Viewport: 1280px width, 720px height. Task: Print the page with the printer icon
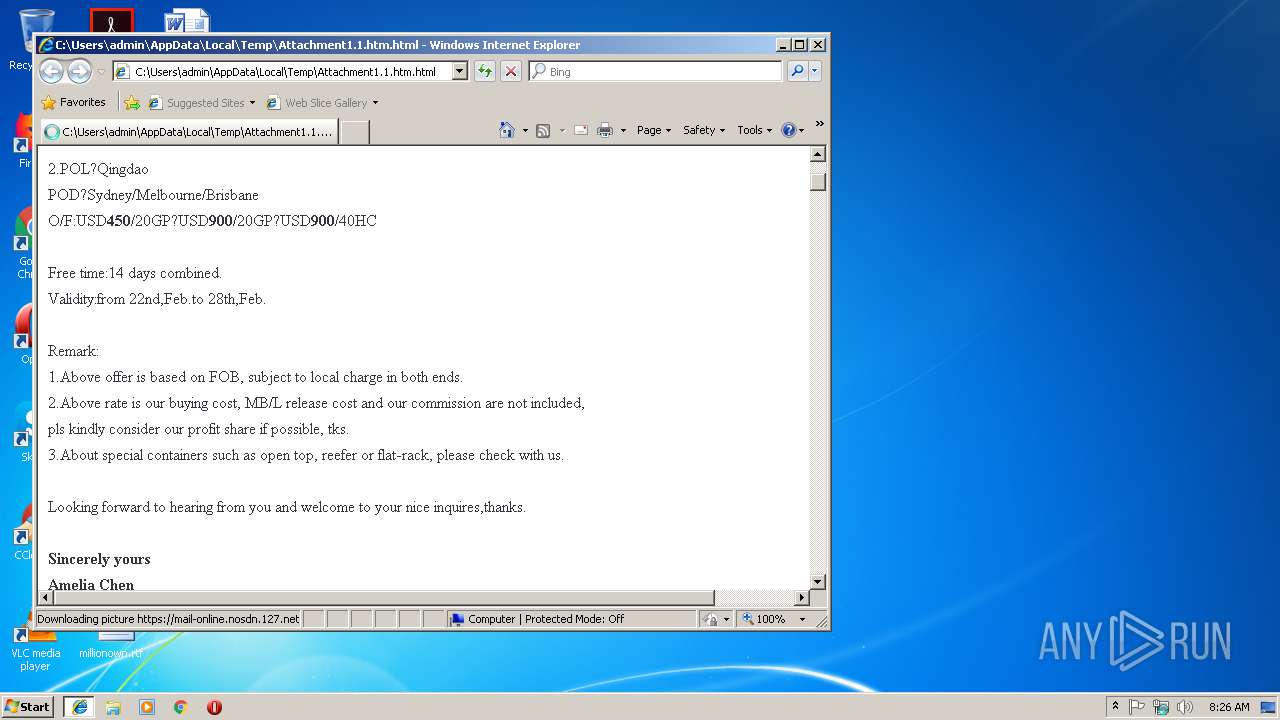click(x=605, y=130)
